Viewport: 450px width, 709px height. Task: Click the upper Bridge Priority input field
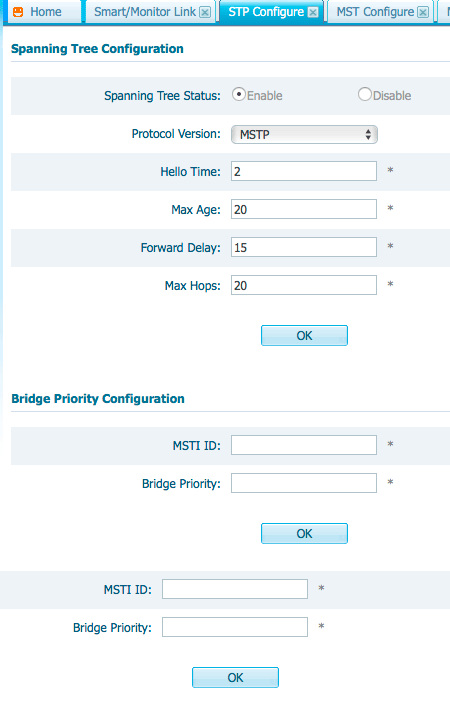304,483
